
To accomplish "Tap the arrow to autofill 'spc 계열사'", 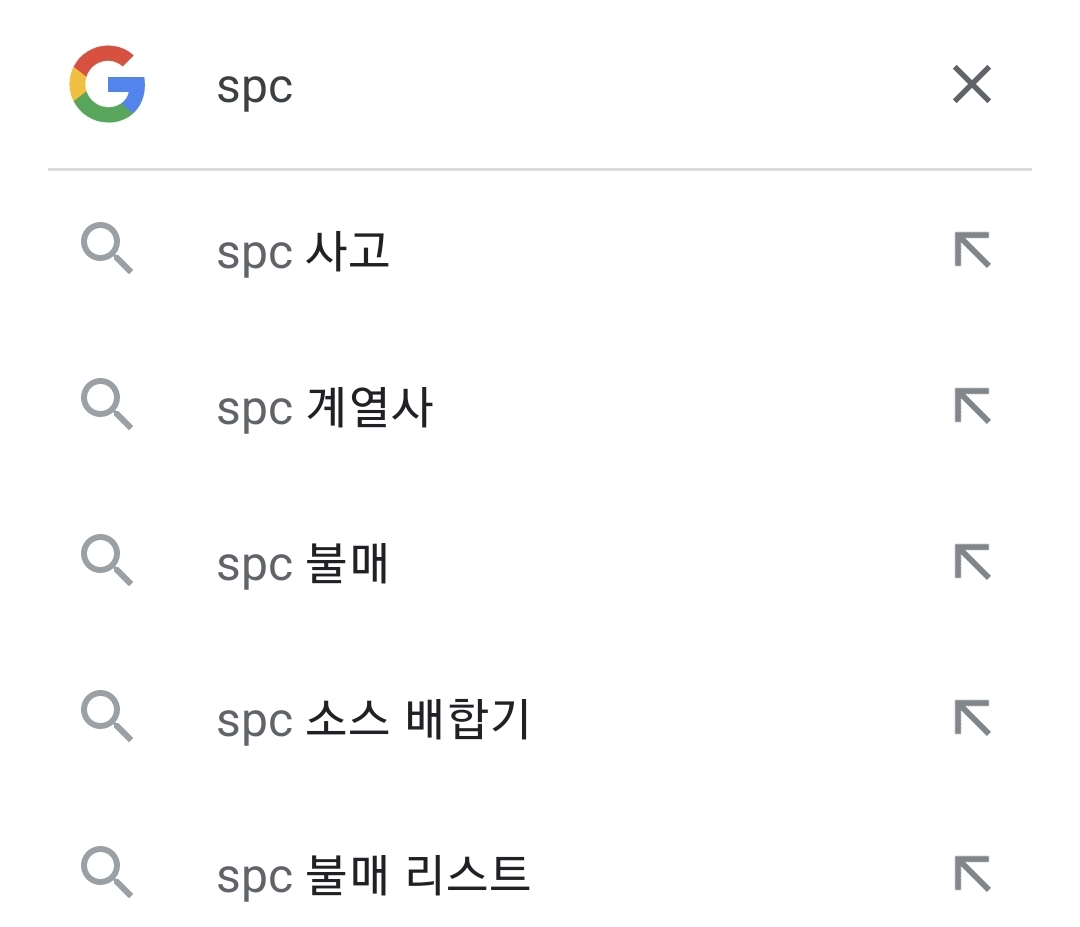I will point(971,406).
